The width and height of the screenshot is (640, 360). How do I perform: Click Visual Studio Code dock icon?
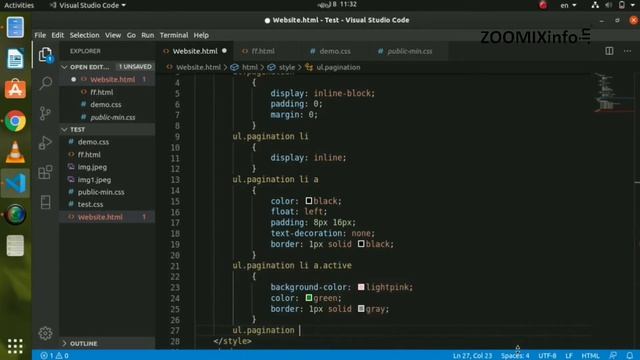(15, 183)
